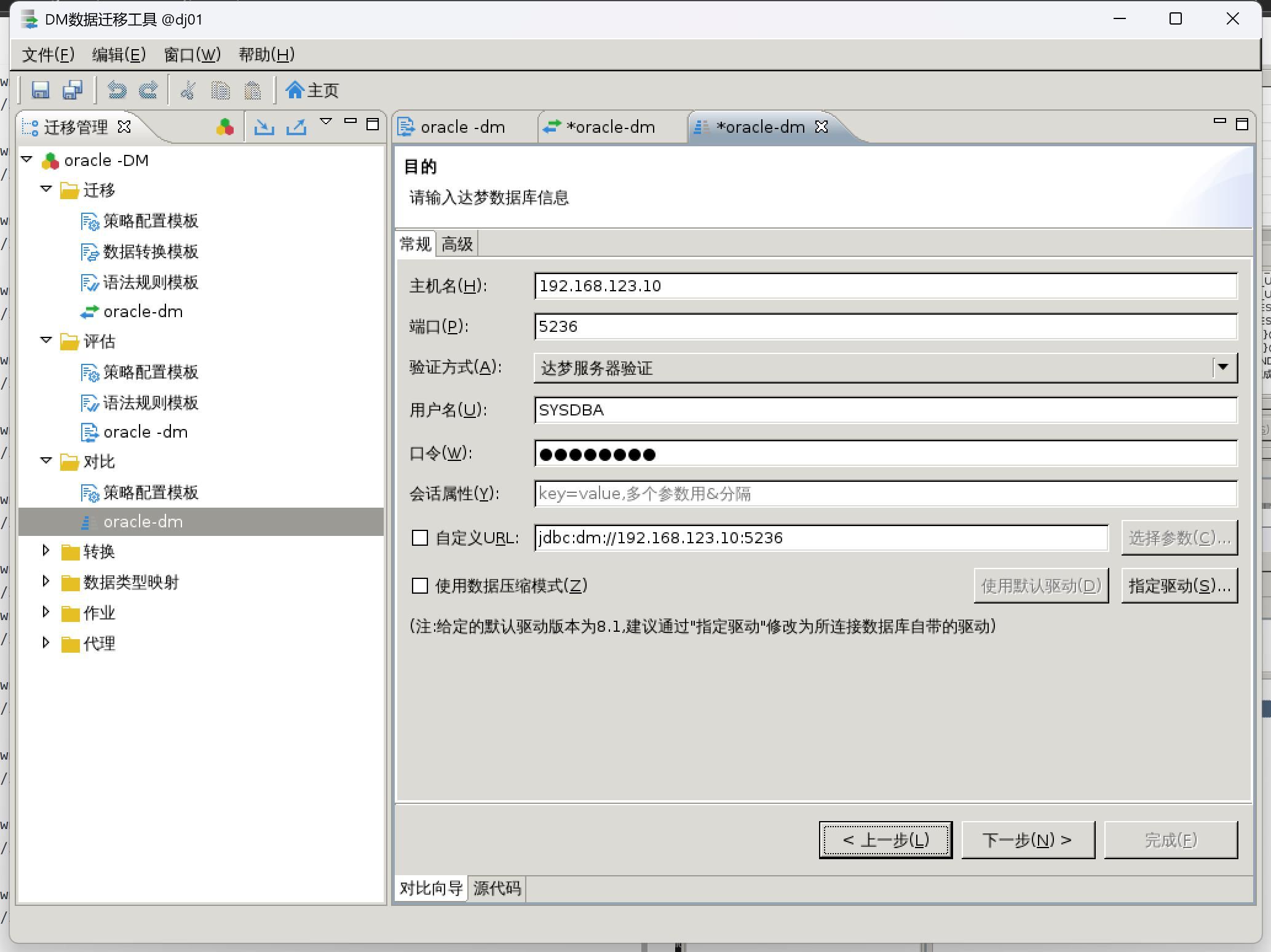This screenshot has width=1271, height=952.
Task: Click the Save icon in toolbar
Action: (41, 90)
